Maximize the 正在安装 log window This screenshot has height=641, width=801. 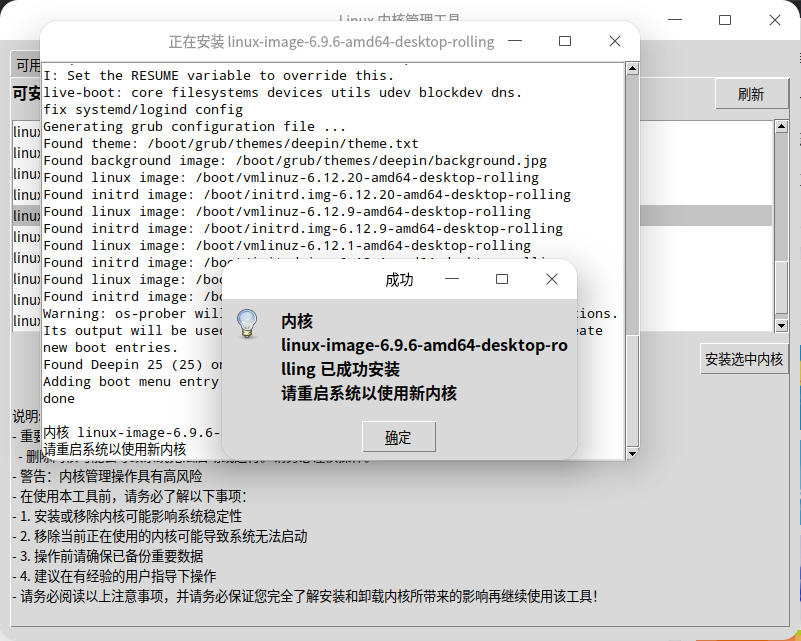565,41
